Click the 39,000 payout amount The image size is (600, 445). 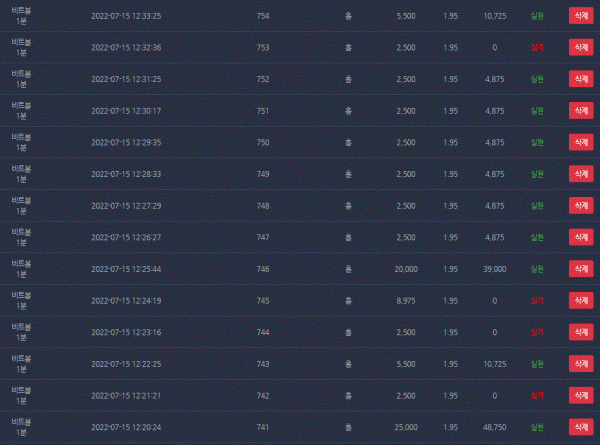point(494,269)
